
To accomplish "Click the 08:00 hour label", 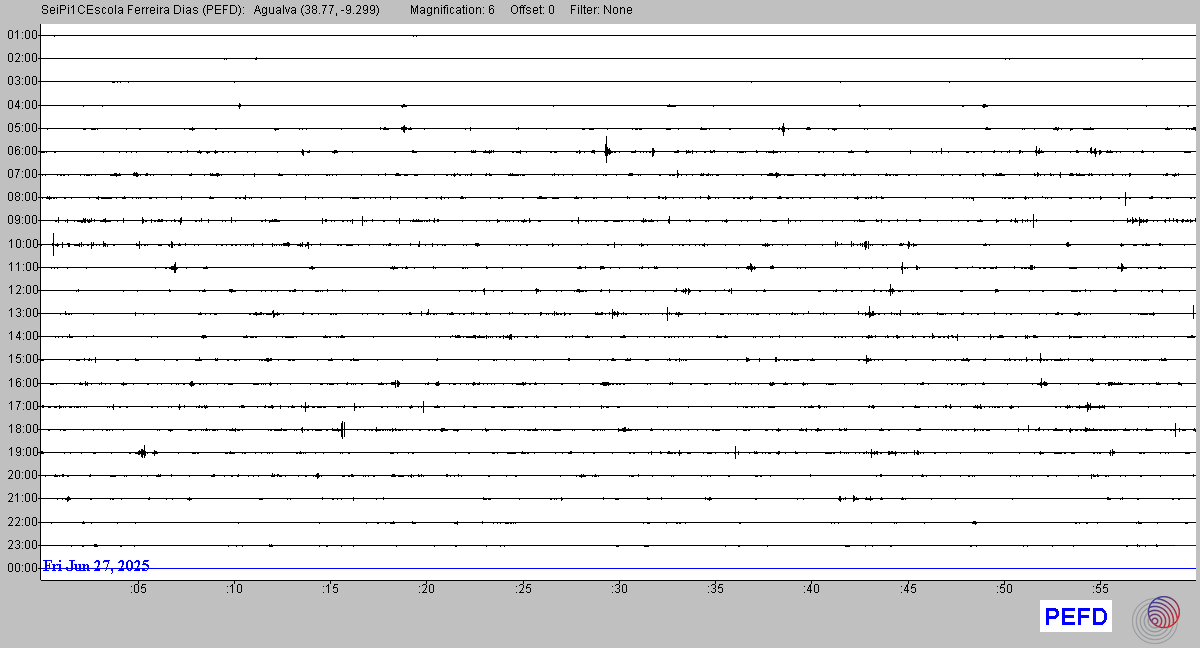I will pos(22,197).
